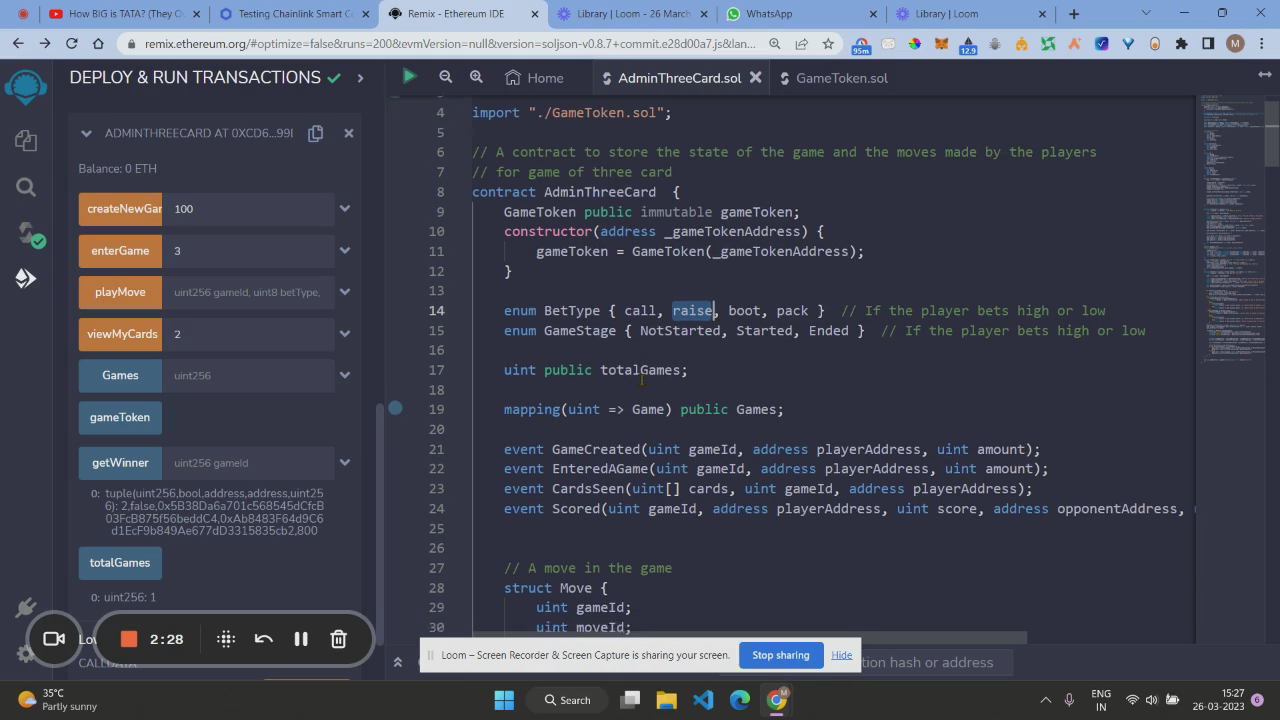Viewport: 1280px width, 720px height.
Task: Copy the deployed contract address
Action: coord(316,133)
